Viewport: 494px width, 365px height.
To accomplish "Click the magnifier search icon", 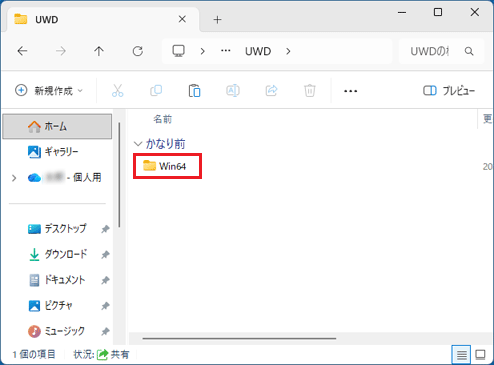I will 469,51.
